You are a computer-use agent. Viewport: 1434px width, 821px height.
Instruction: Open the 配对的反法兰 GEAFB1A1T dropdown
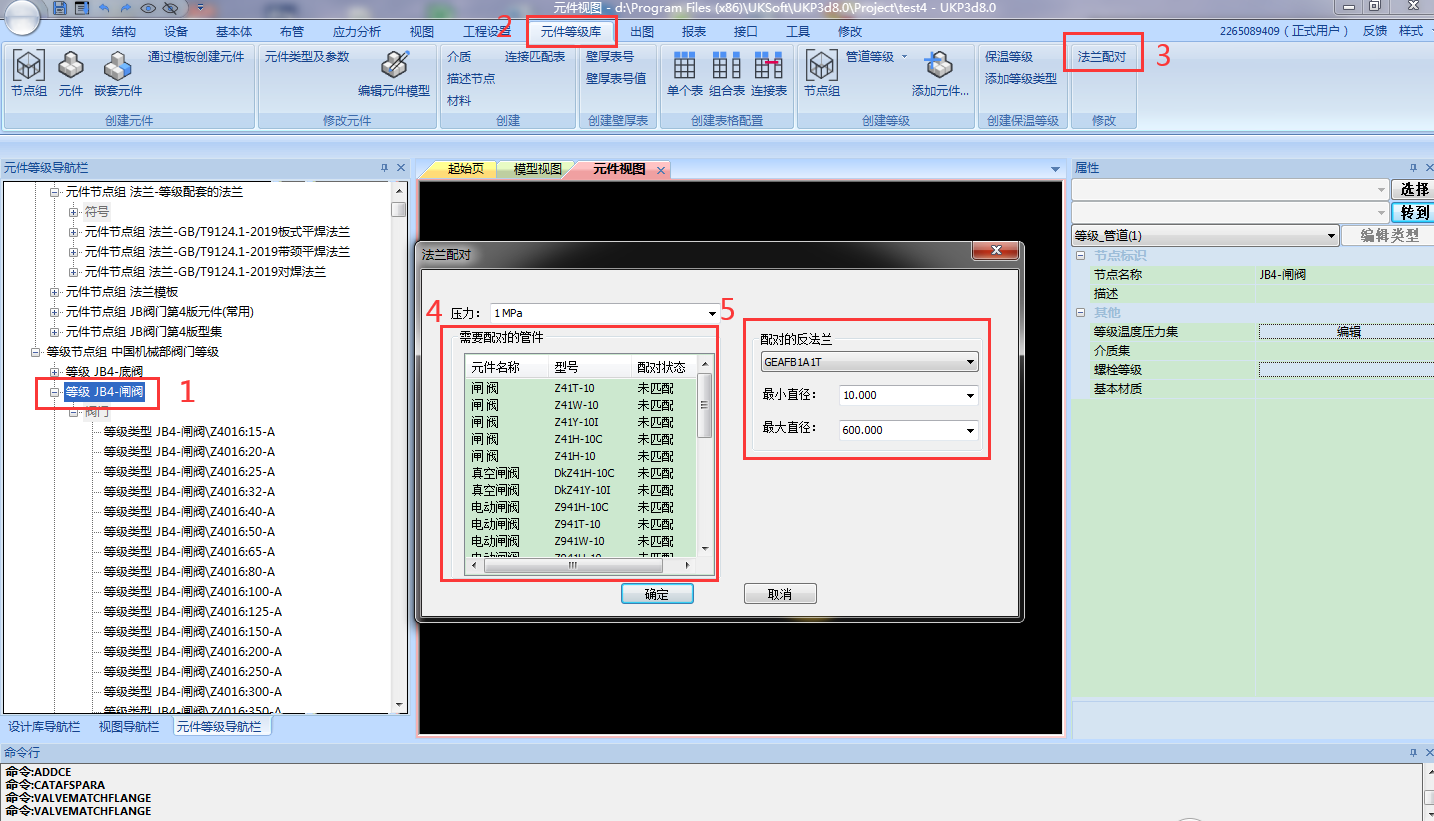point(970,362)
